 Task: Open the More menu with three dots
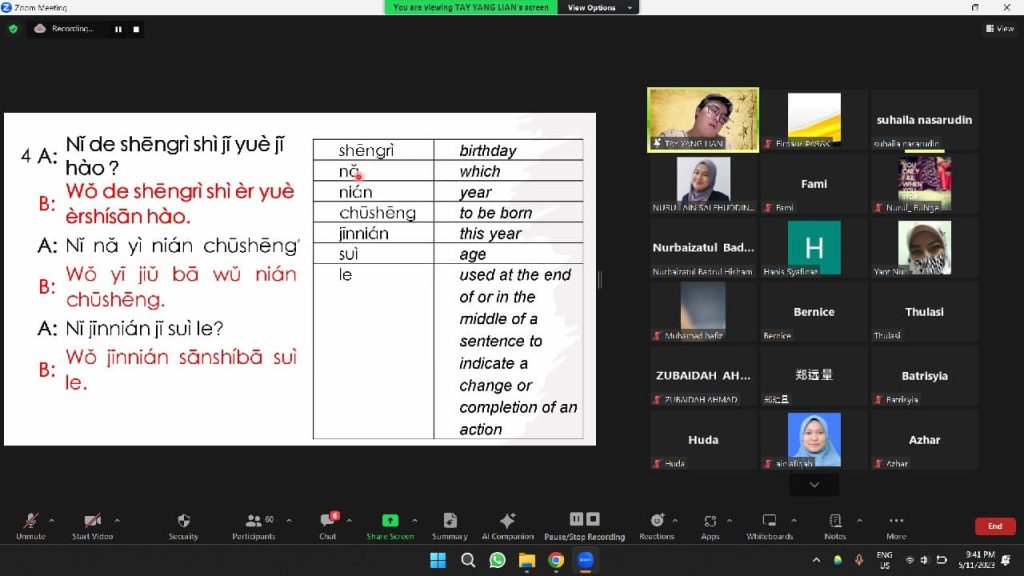pyautogui.click(x=896, y=525)
